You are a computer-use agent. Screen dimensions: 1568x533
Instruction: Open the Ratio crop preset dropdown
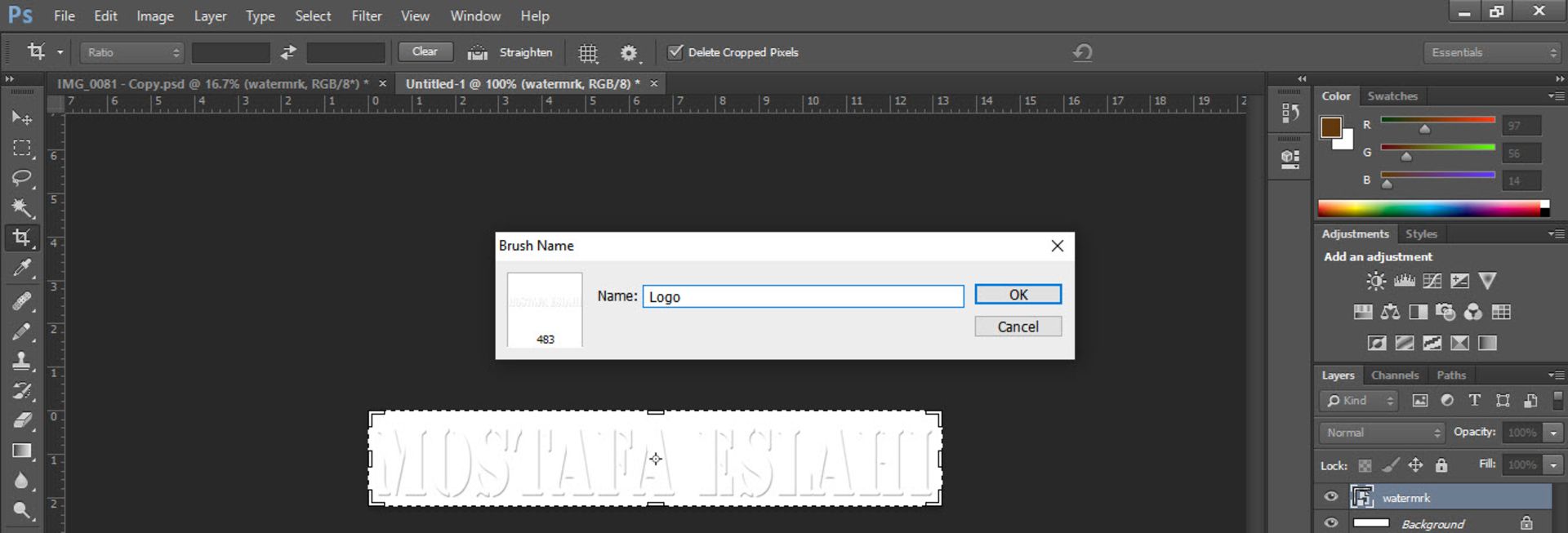(131, 52)
